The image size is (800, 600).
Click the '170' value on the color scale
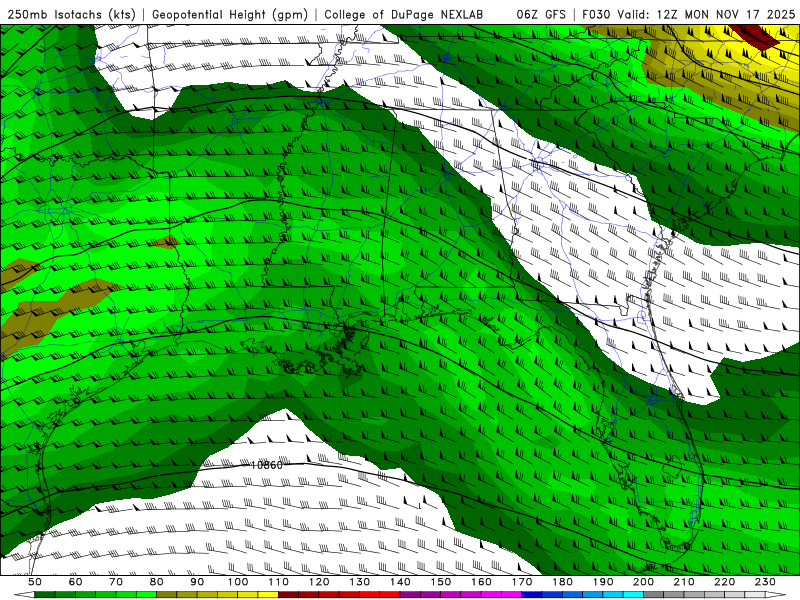[522, 582]
